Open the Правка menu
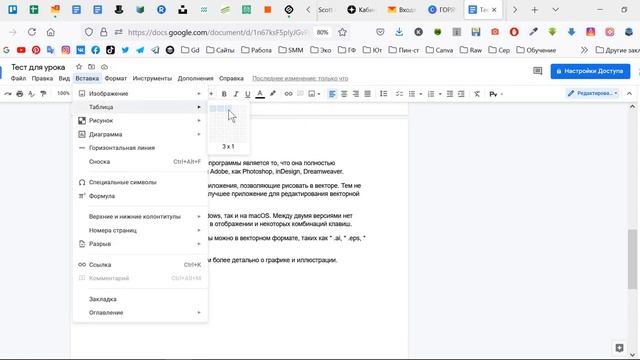This screenshot has height=360, width=640. [42, 78]
